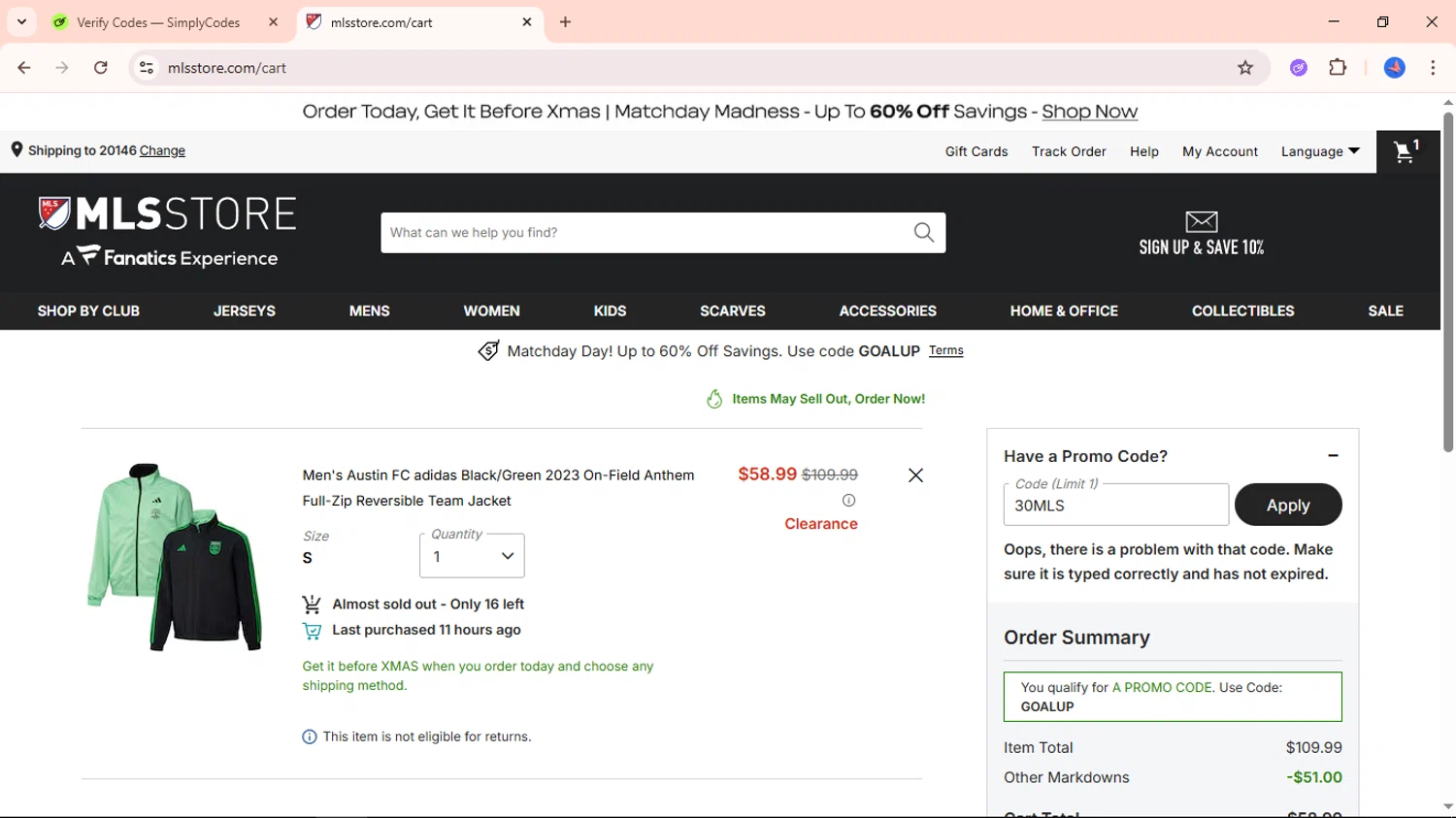Open the Chrome profile avatar
The image size is (1456, 818).
pos(1394,68)
